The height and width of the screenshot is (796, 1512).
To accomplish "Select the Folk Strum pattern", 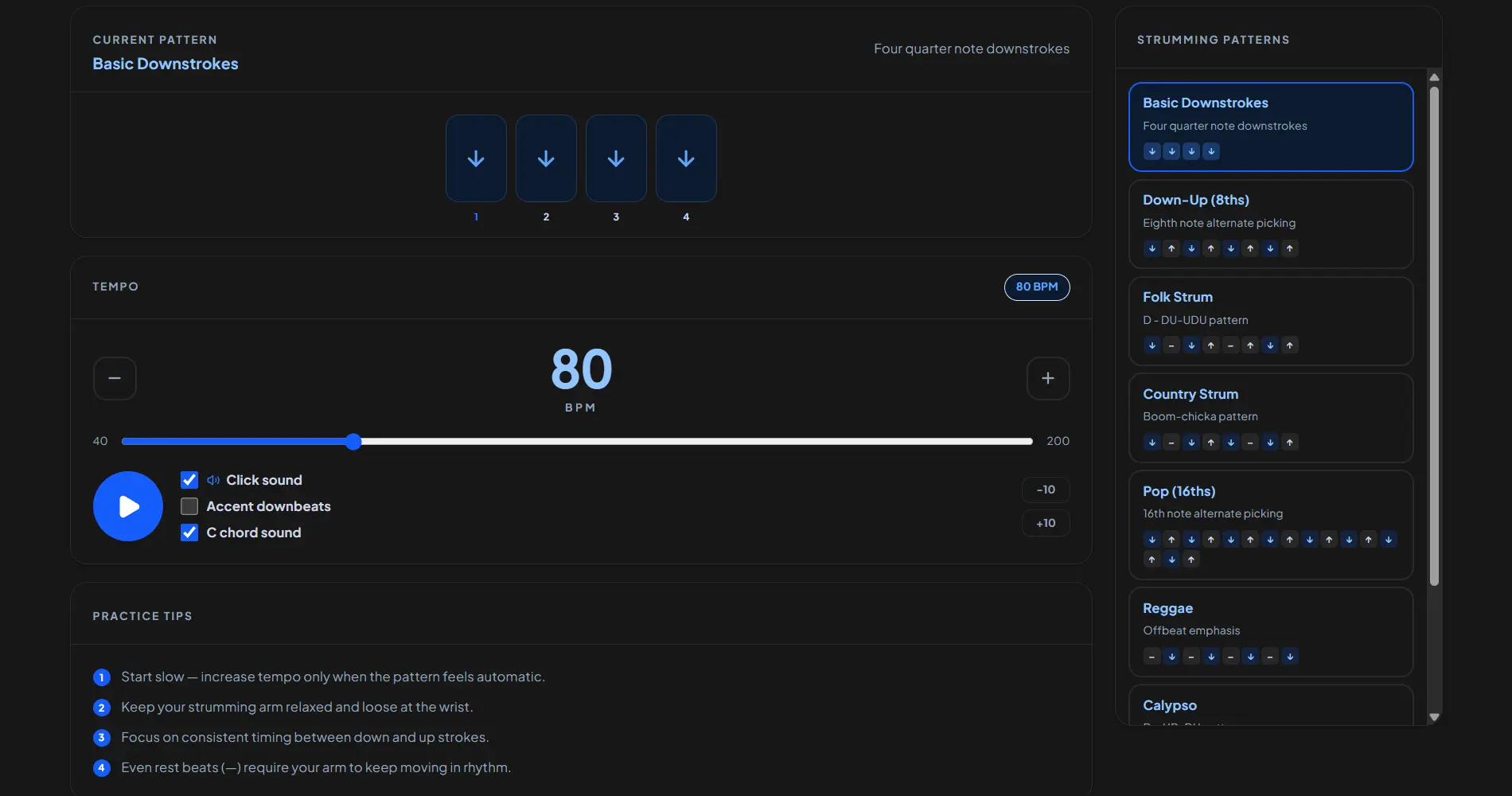I will 1271,321.
